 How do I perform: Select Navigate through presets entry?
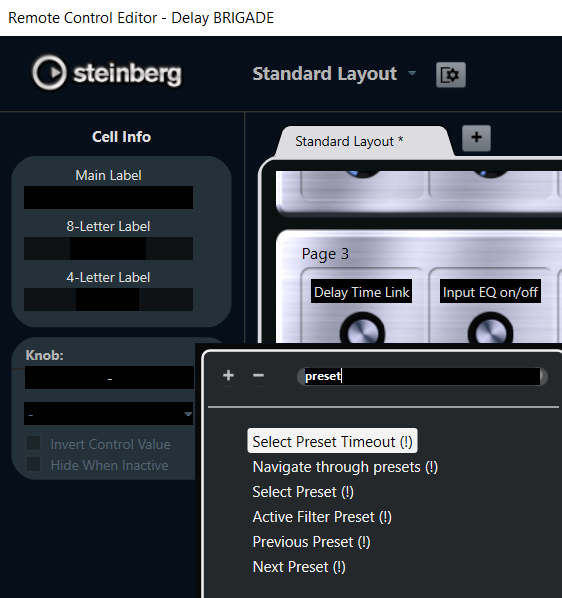pos(345,467)
